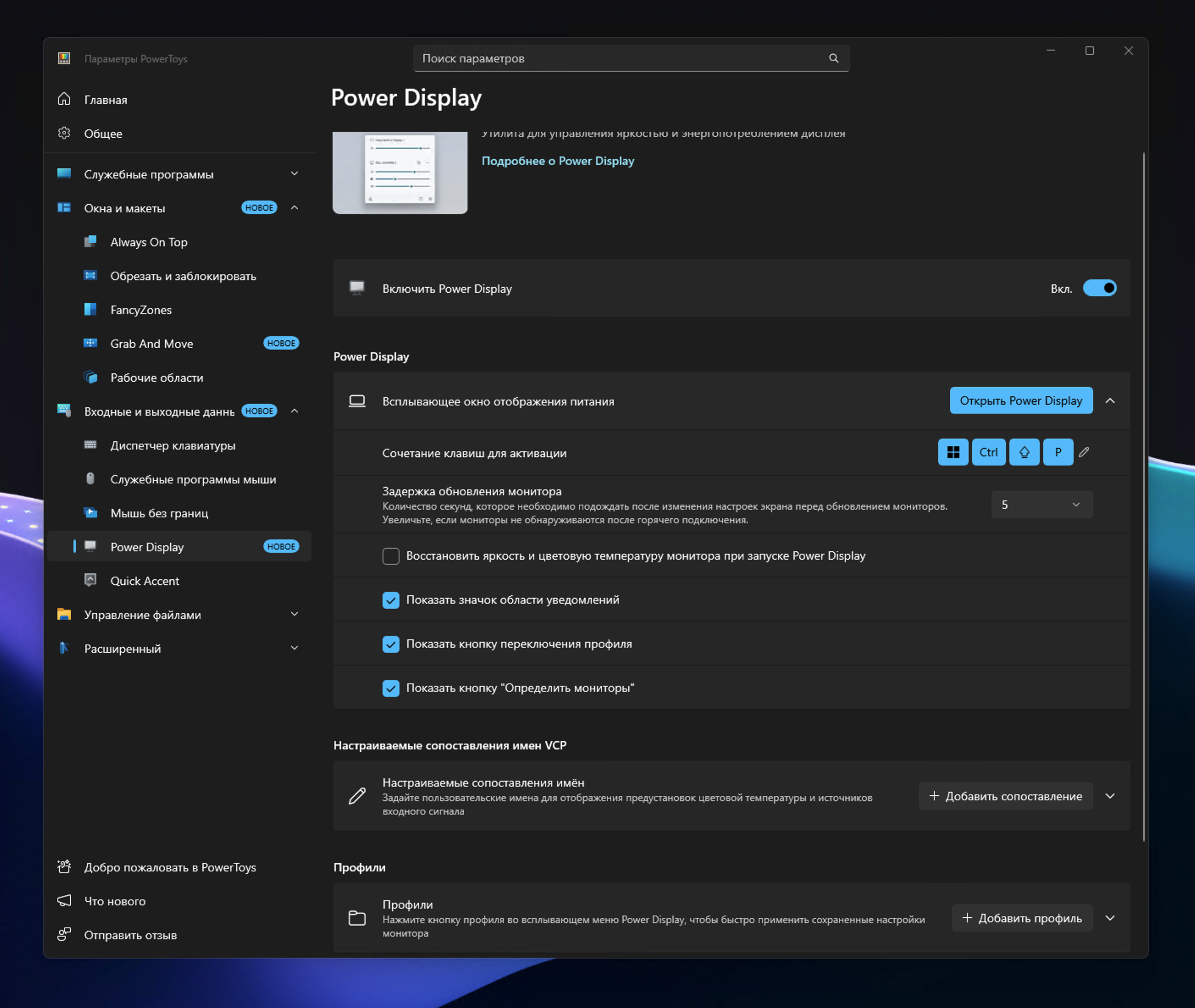Uncheck Показать значок области уведомлений
Viewport: 1195px width, 1008px height.
pyautogui.click(x=391, y=600)
